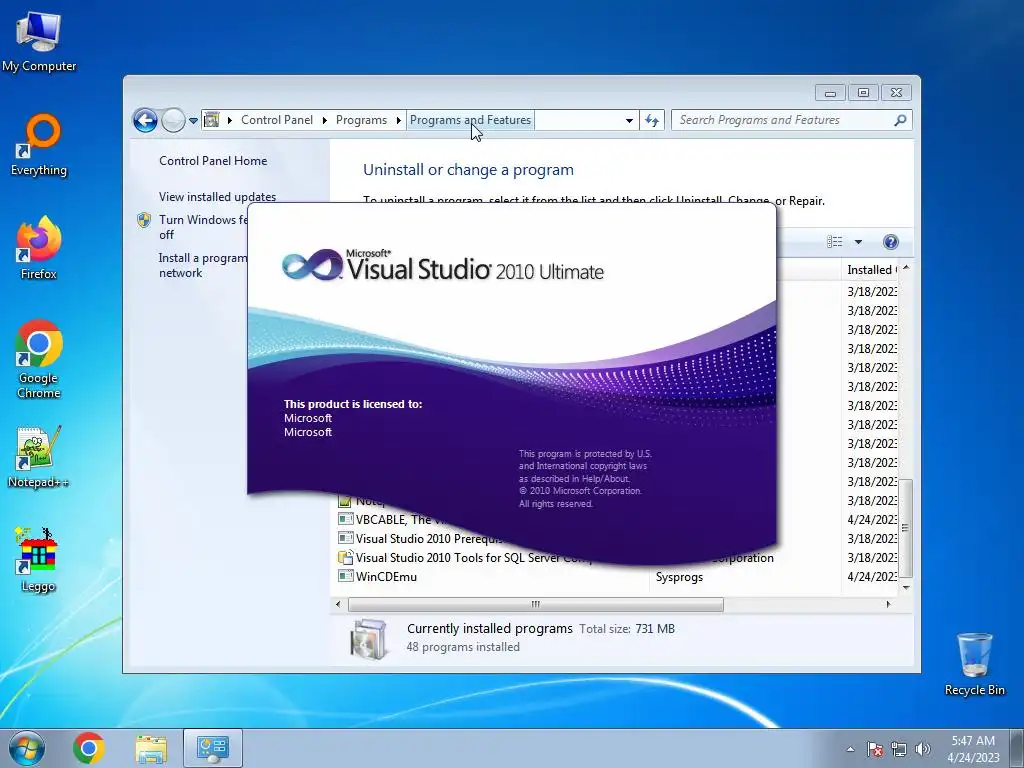Expand arrow after Control Panel breadcrumb
The image size is (1024, 768).
tap(325, 120)
